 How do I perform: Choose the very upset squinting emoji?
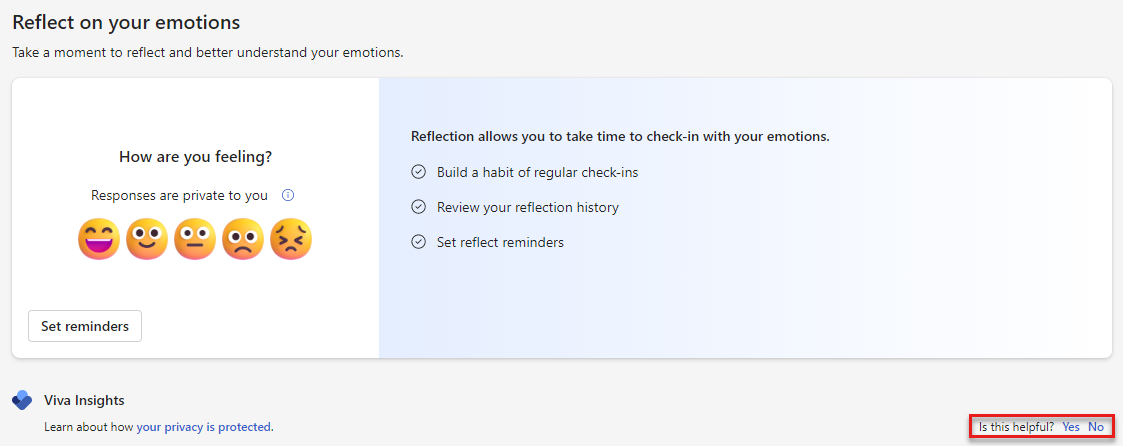click(x=291, y=239)
